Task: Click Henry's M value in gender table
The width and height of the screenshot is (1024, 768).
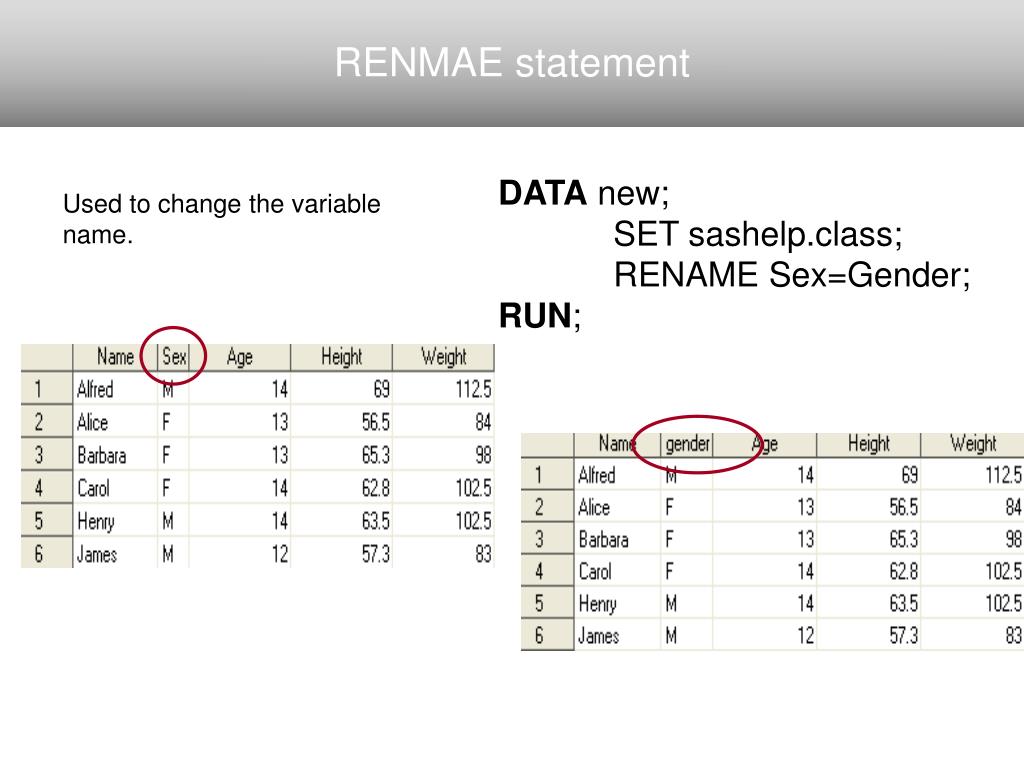Action: coord(671,603)
